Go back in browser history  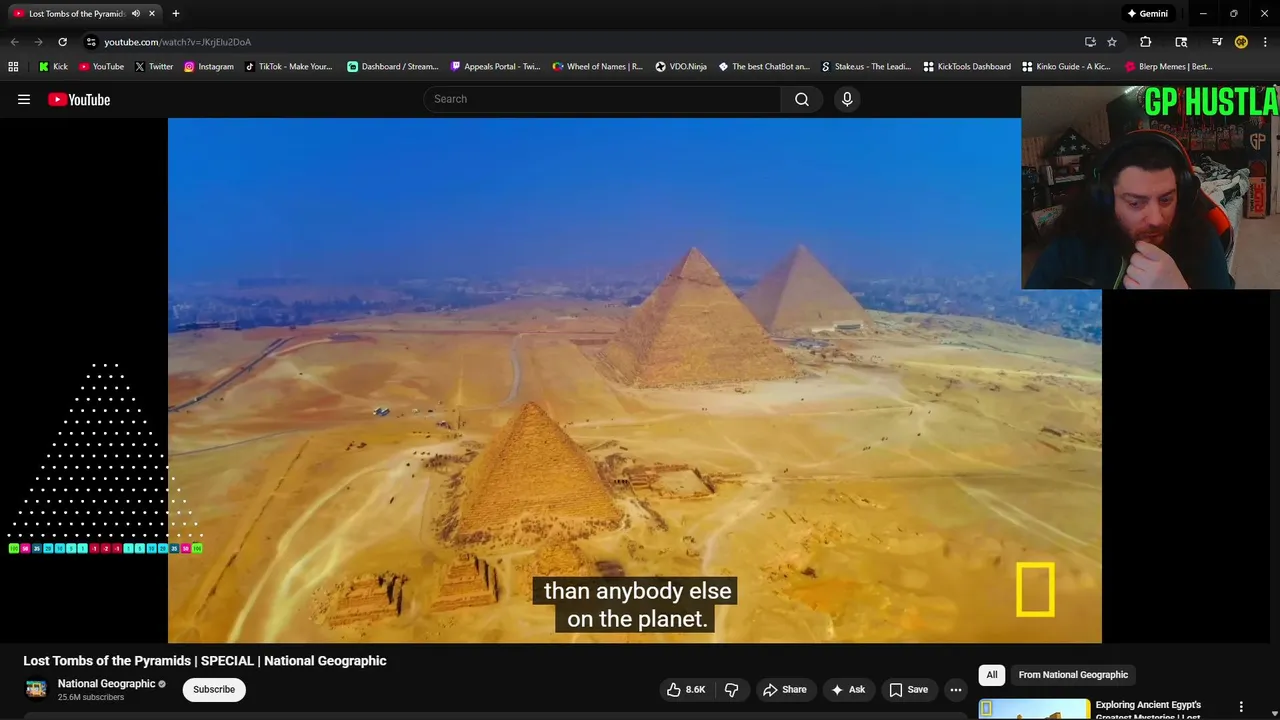[14, 42]
